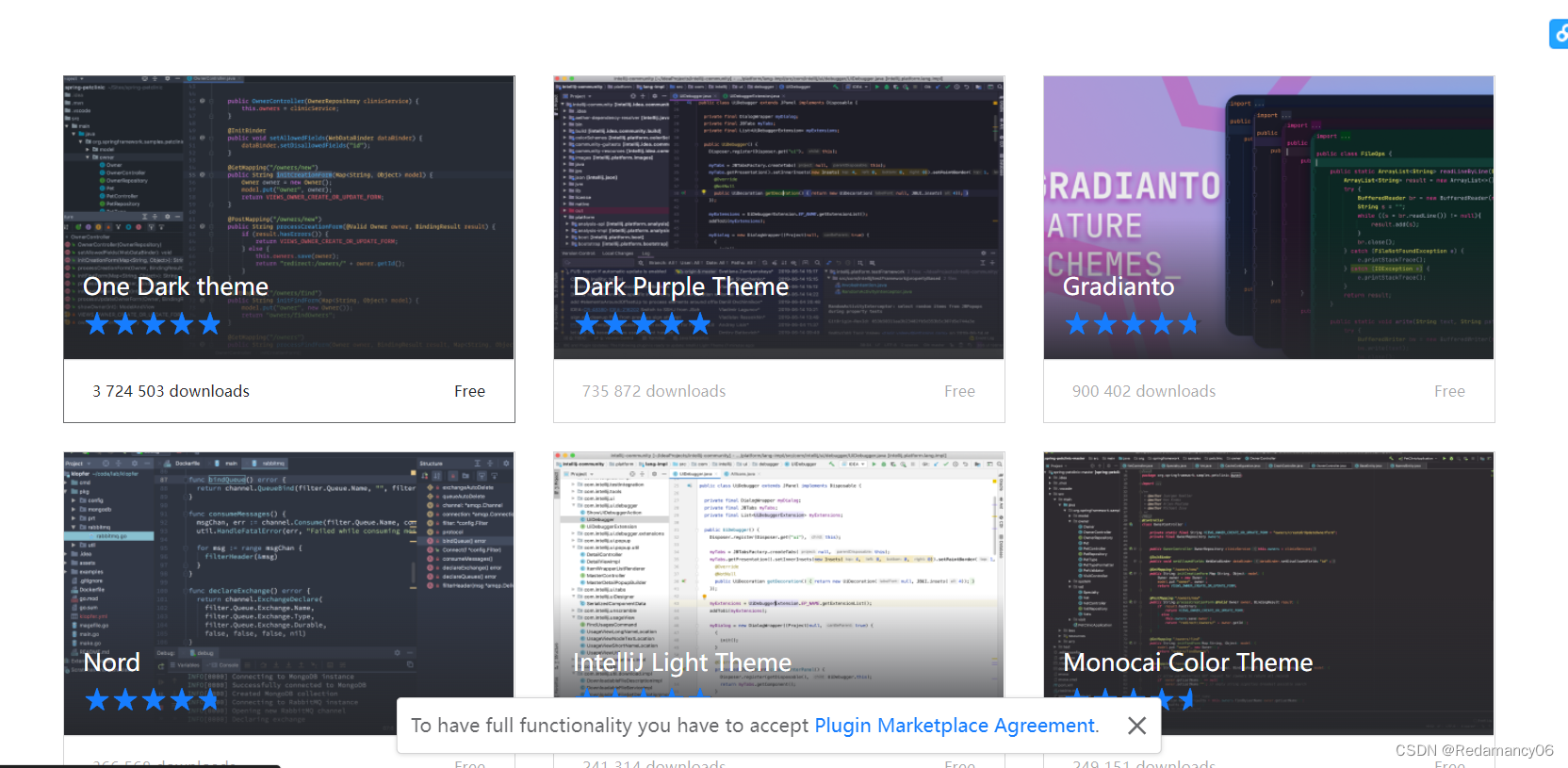The width and height of the screenshot is (1568, 768).
Task: Click the Gradianto title text
Action: pyautogui.click(x=1119, y=286)
